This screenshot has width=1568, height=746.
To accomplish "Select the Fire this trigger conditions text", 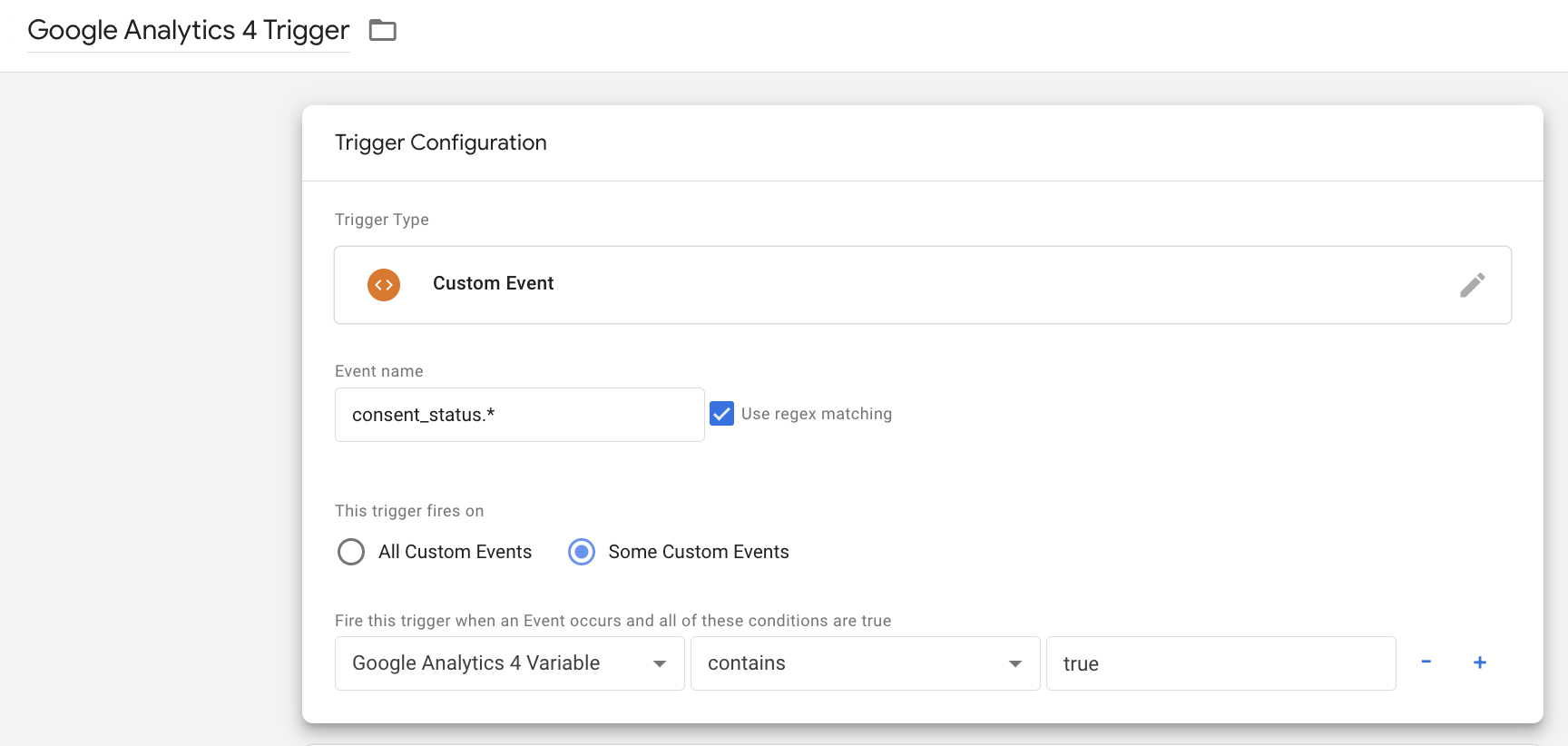I will (613, 621).
